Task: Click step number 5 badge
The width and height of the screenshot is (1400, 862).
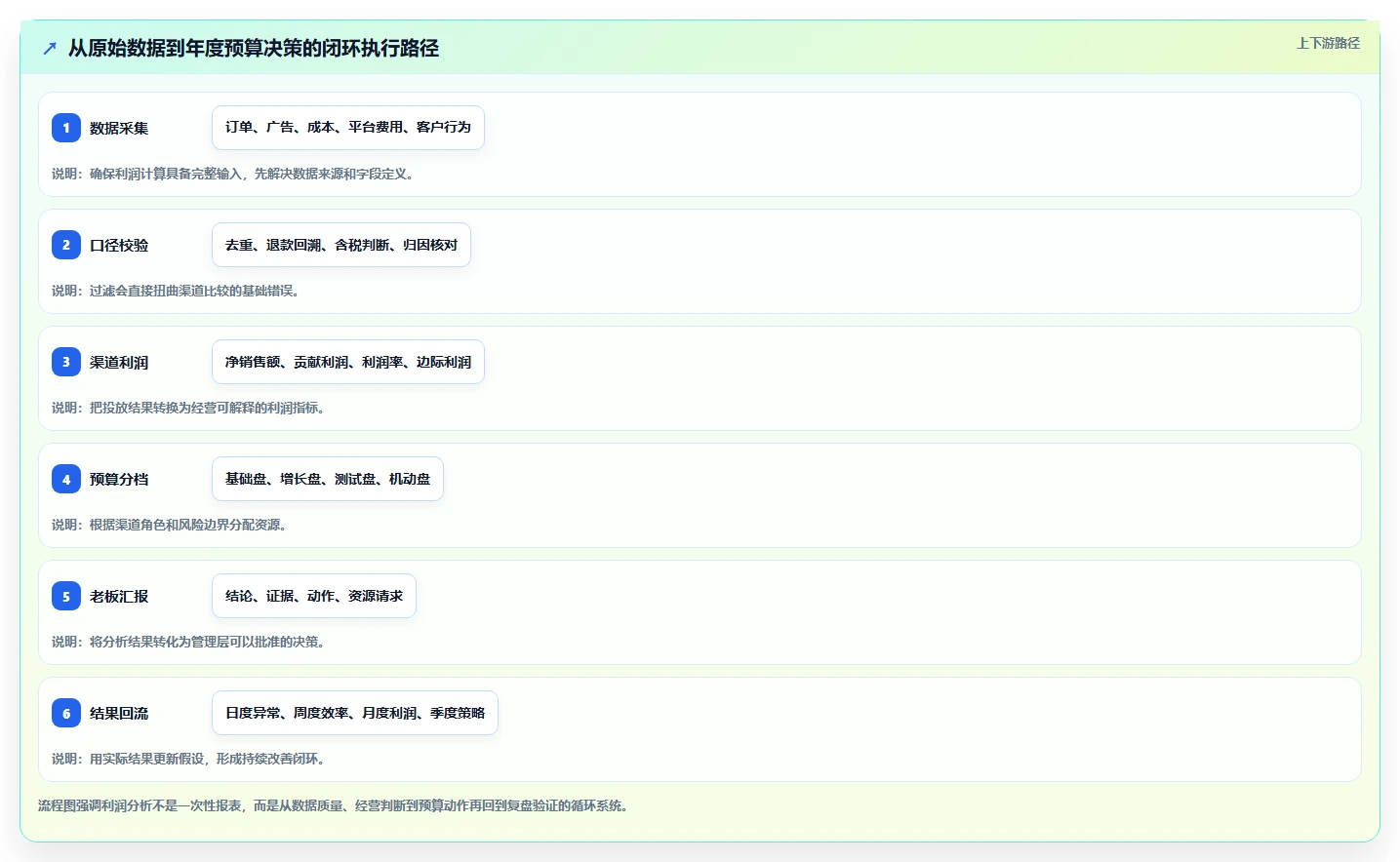Action: click(66, 596)
